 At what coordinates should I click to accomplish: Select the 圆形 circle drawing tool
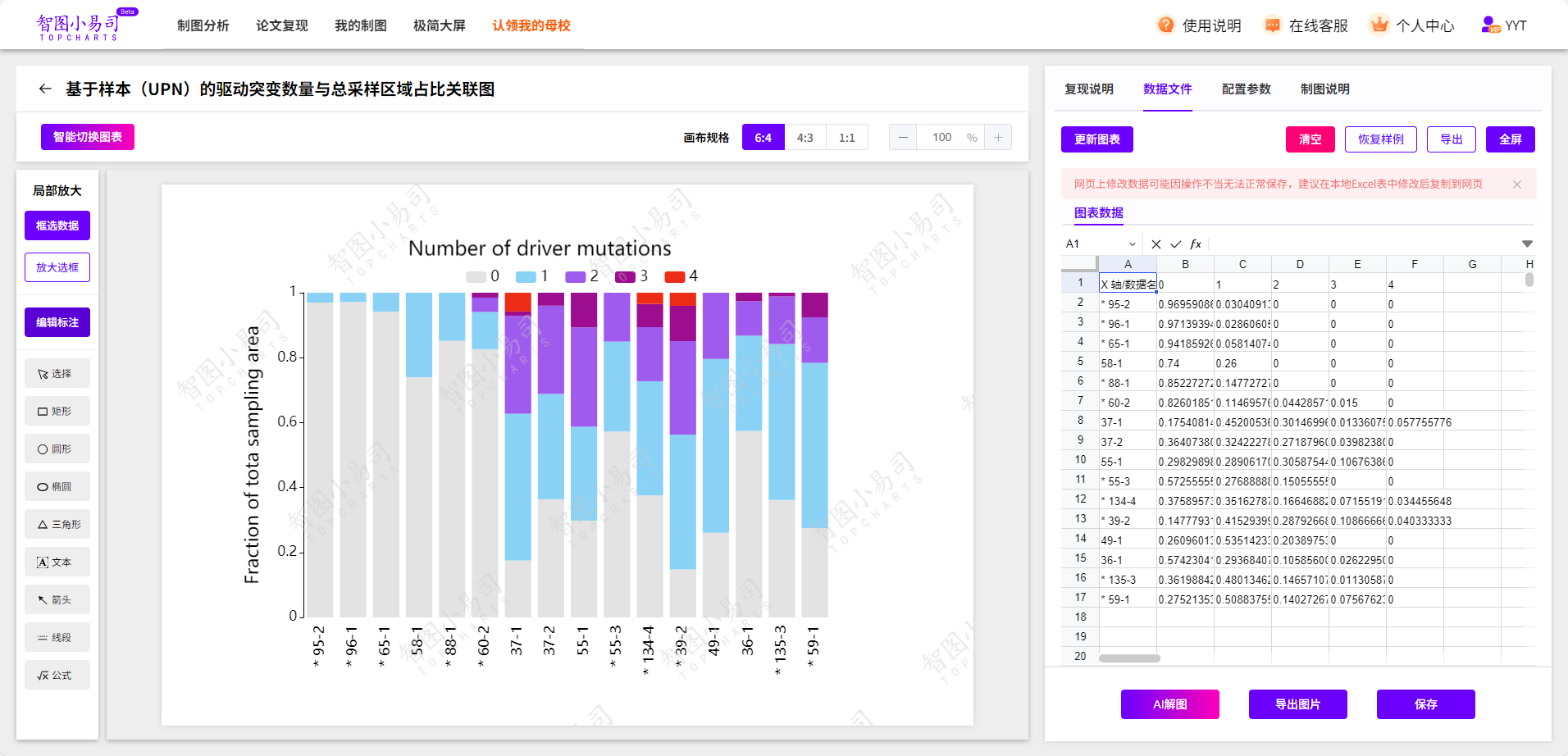(57, 449)
